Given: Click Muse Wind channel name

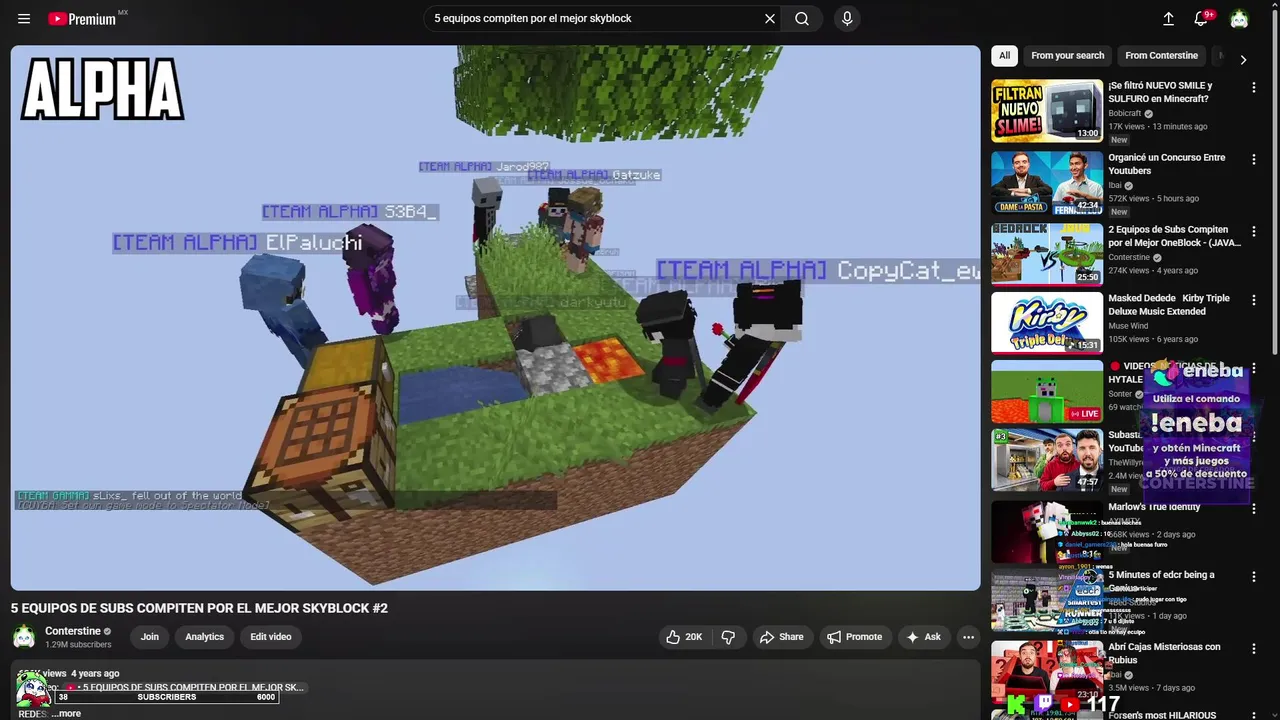Looking at the screenshot, I should click(x=1128, y=326).
